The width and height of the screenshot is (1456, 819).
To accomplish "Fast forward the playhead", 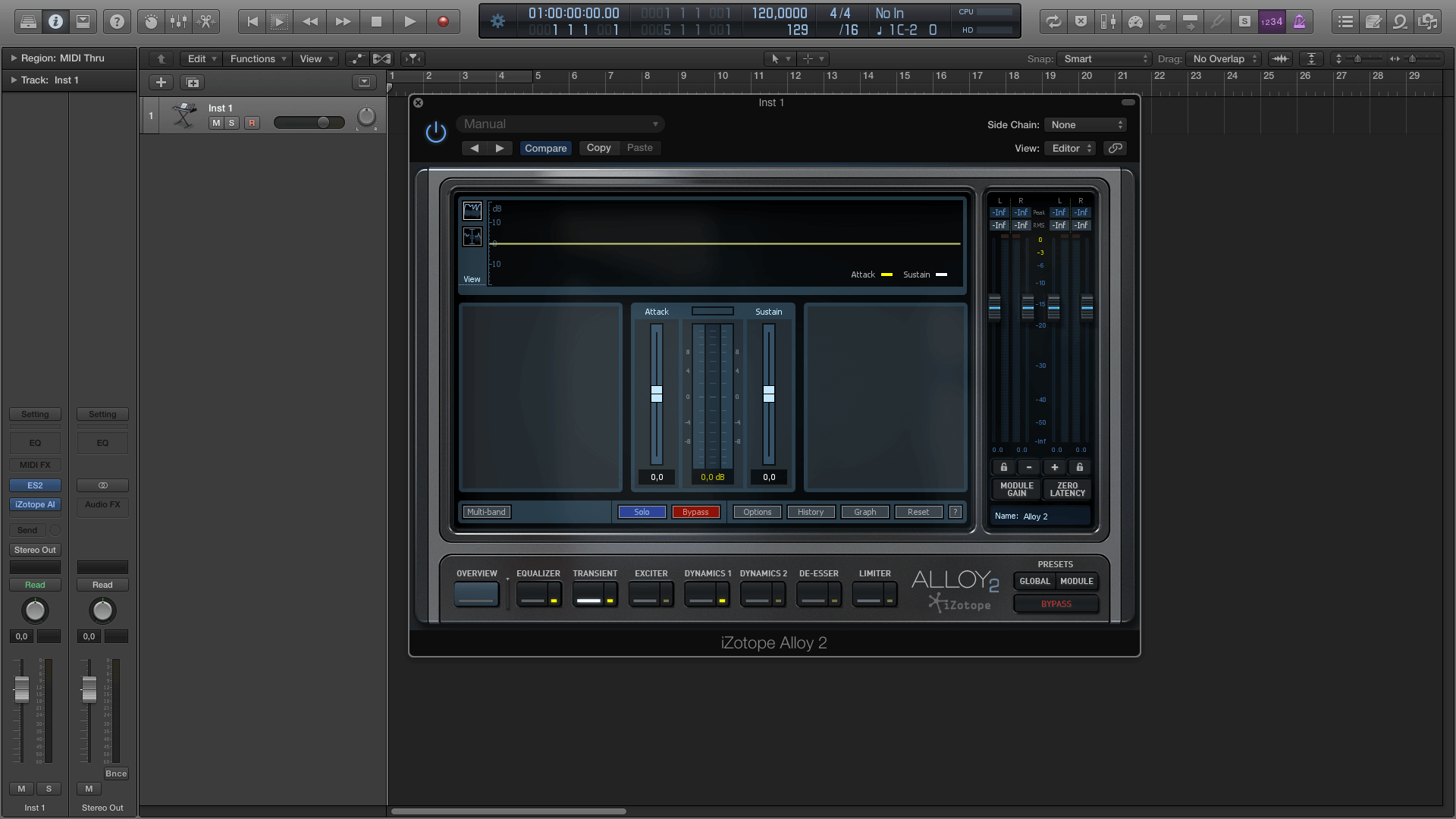I will [x=343, y=22].
